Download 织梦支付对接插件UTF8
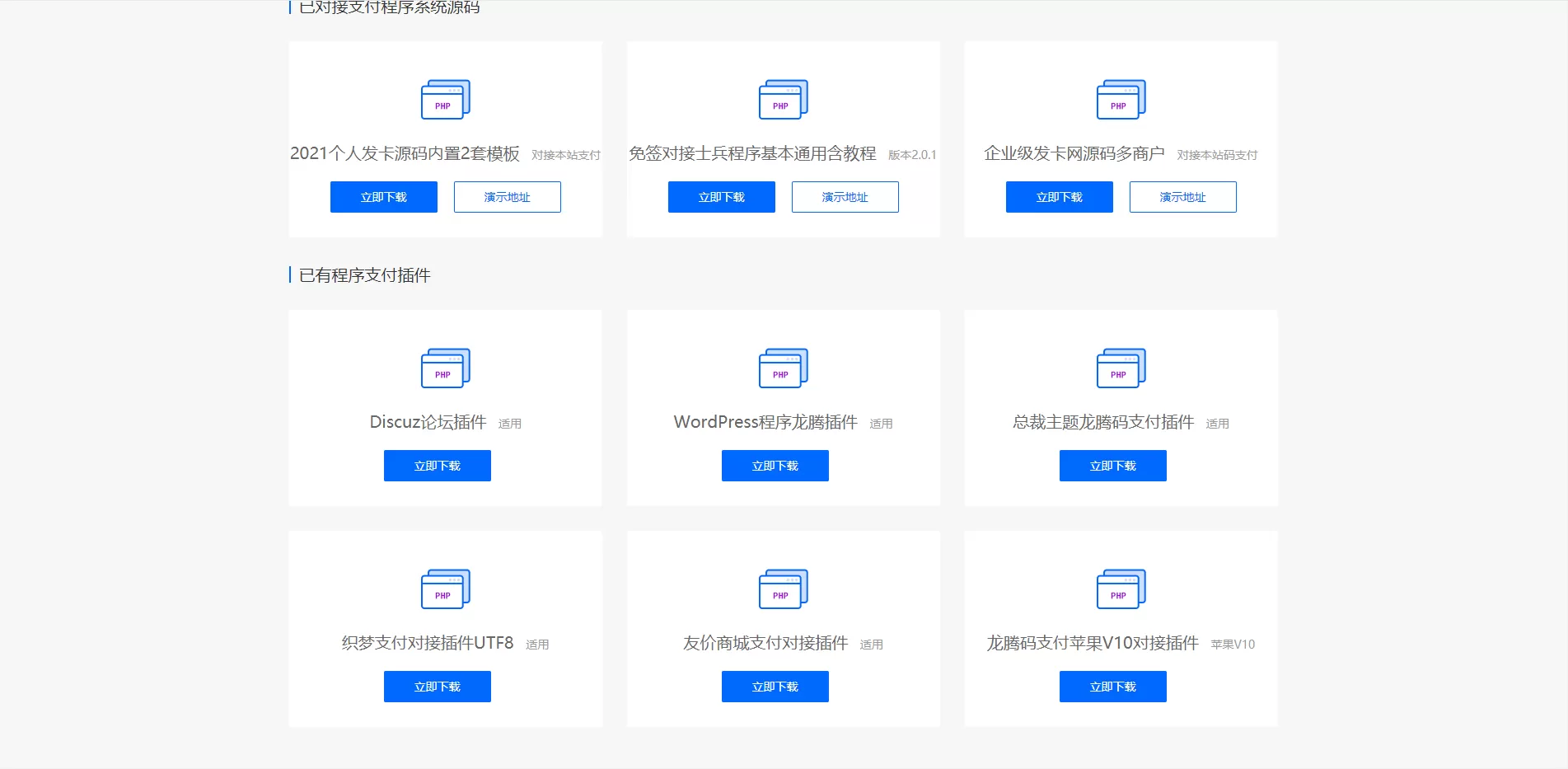This screenshot has width=1568, height=769. click(x=437, y=687)
